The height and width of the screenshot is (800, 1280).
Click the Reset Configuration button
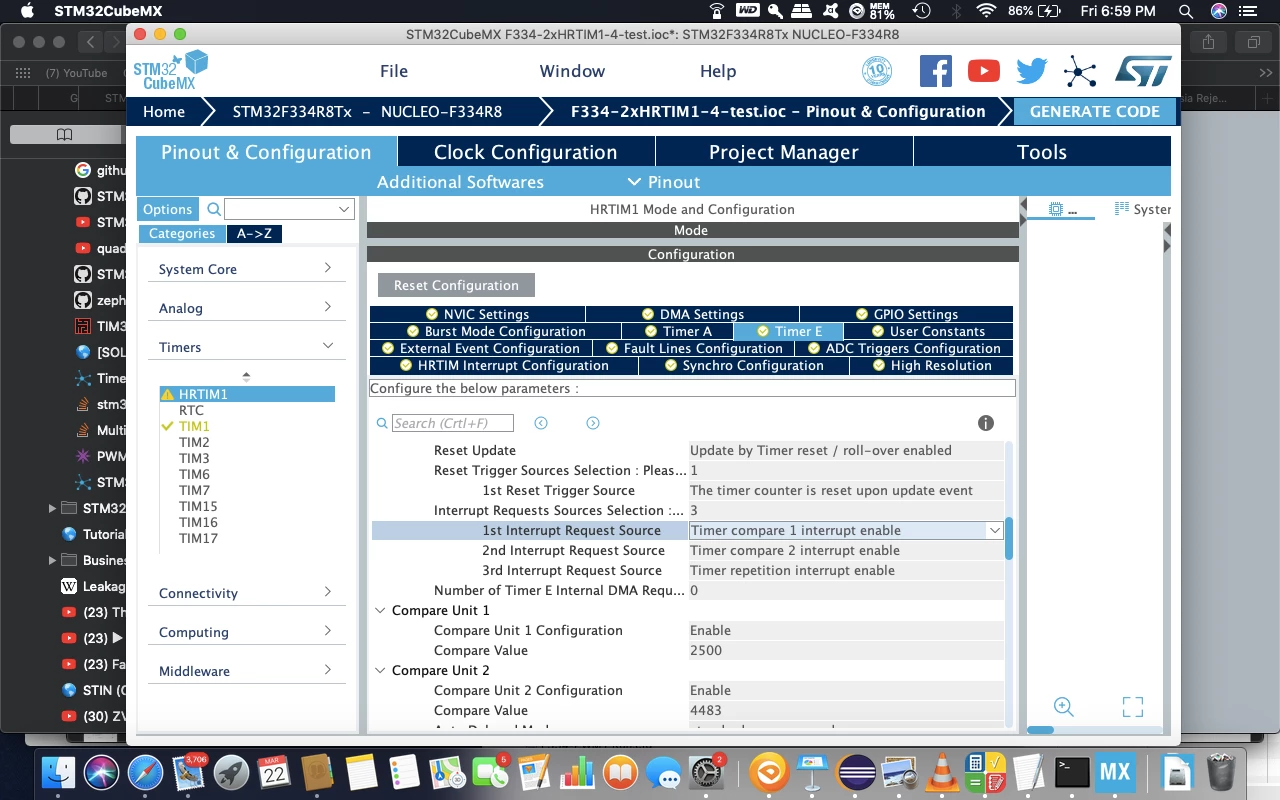(456, 285)
